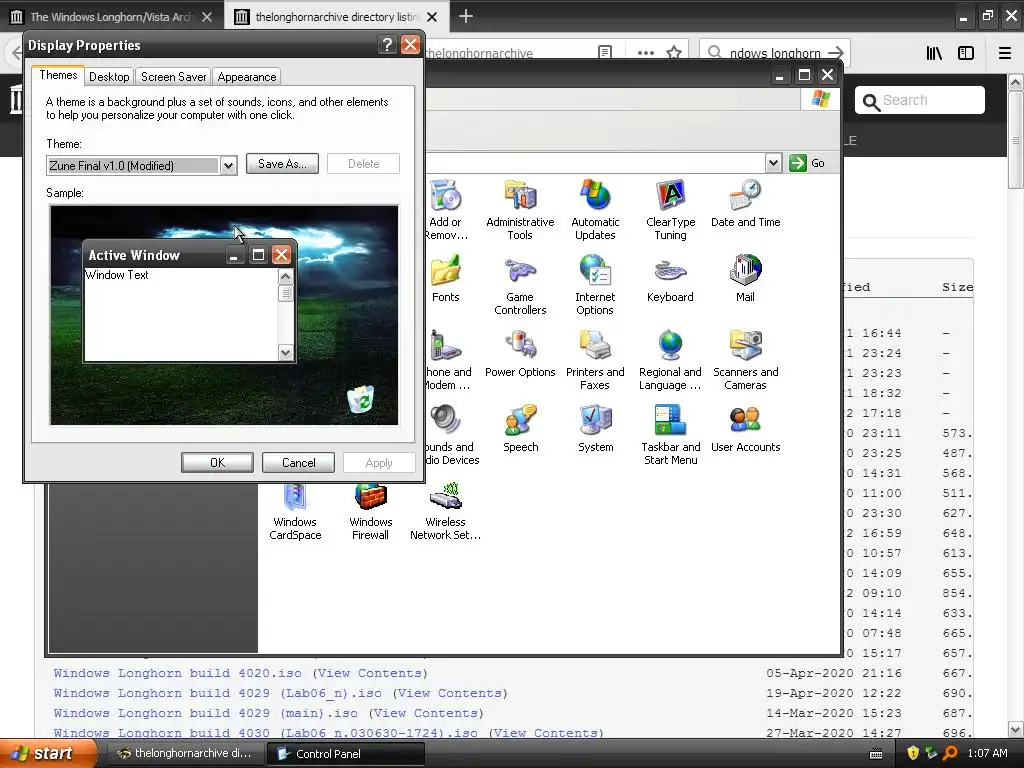
Task: Click Firefox bookmark star icon
Action: [674, 53]
